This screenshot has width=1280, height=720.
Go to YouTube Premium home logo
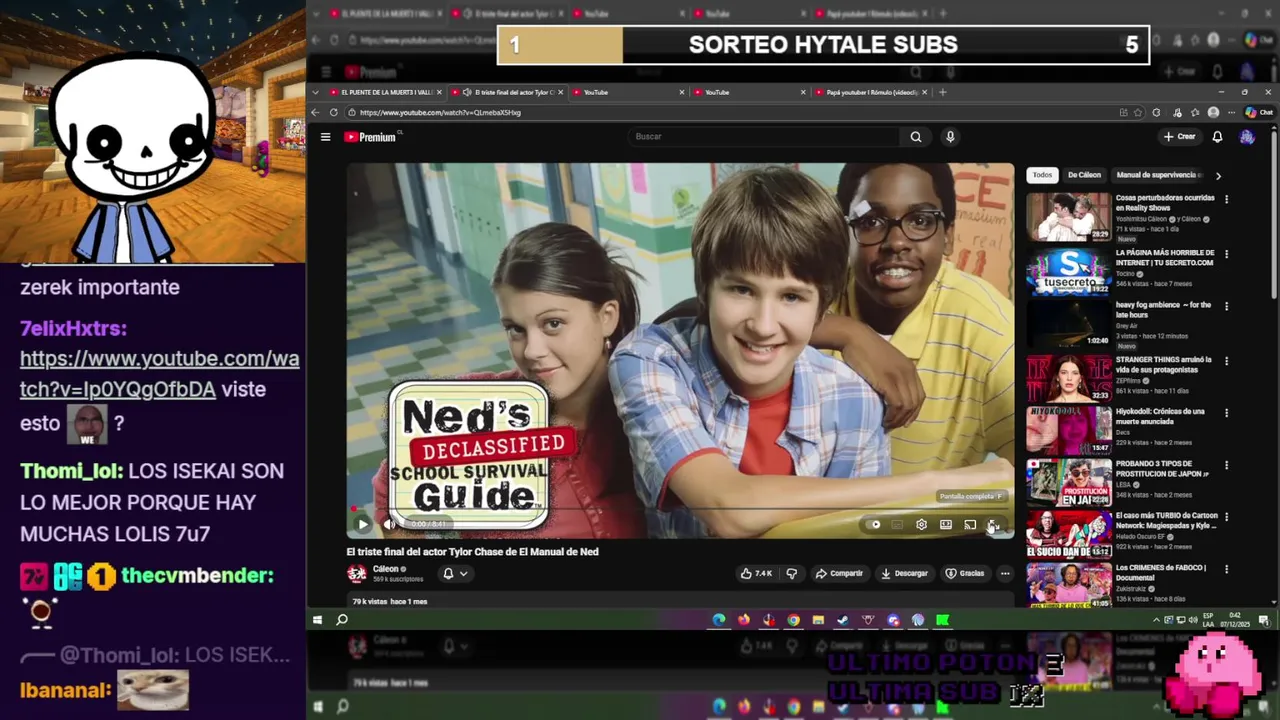pos(370,137)
